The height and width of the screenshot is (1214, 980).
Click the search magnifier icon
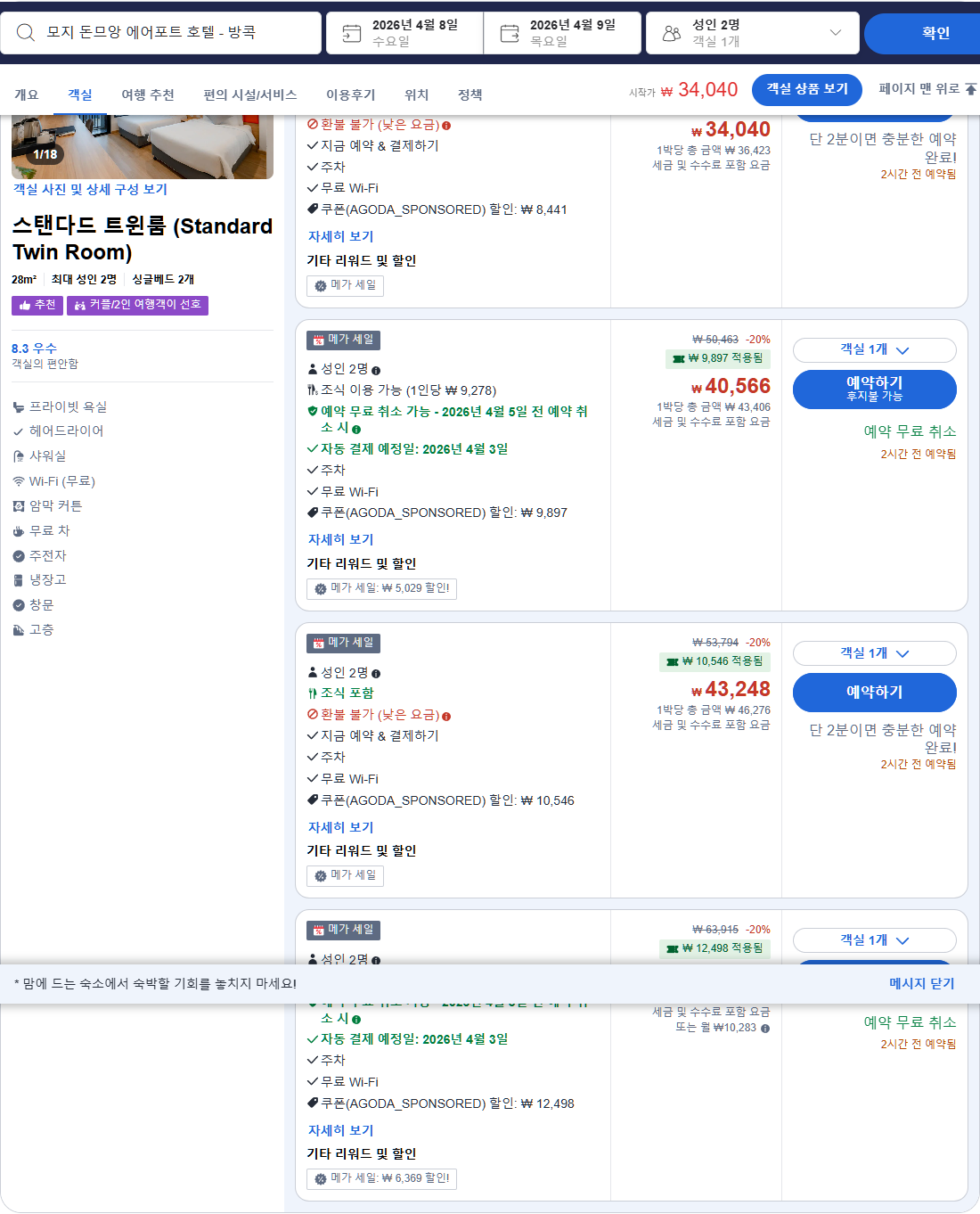click(x=24, y=32)
